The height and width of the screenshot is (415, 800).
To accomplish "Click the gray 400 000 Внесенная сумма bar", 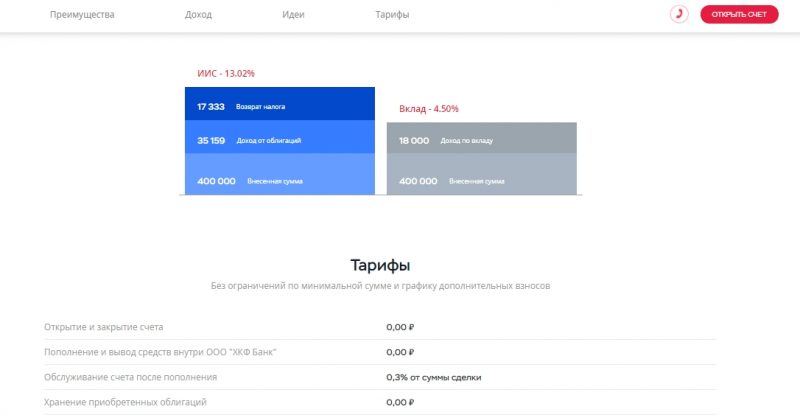I will tap(482, 174).
